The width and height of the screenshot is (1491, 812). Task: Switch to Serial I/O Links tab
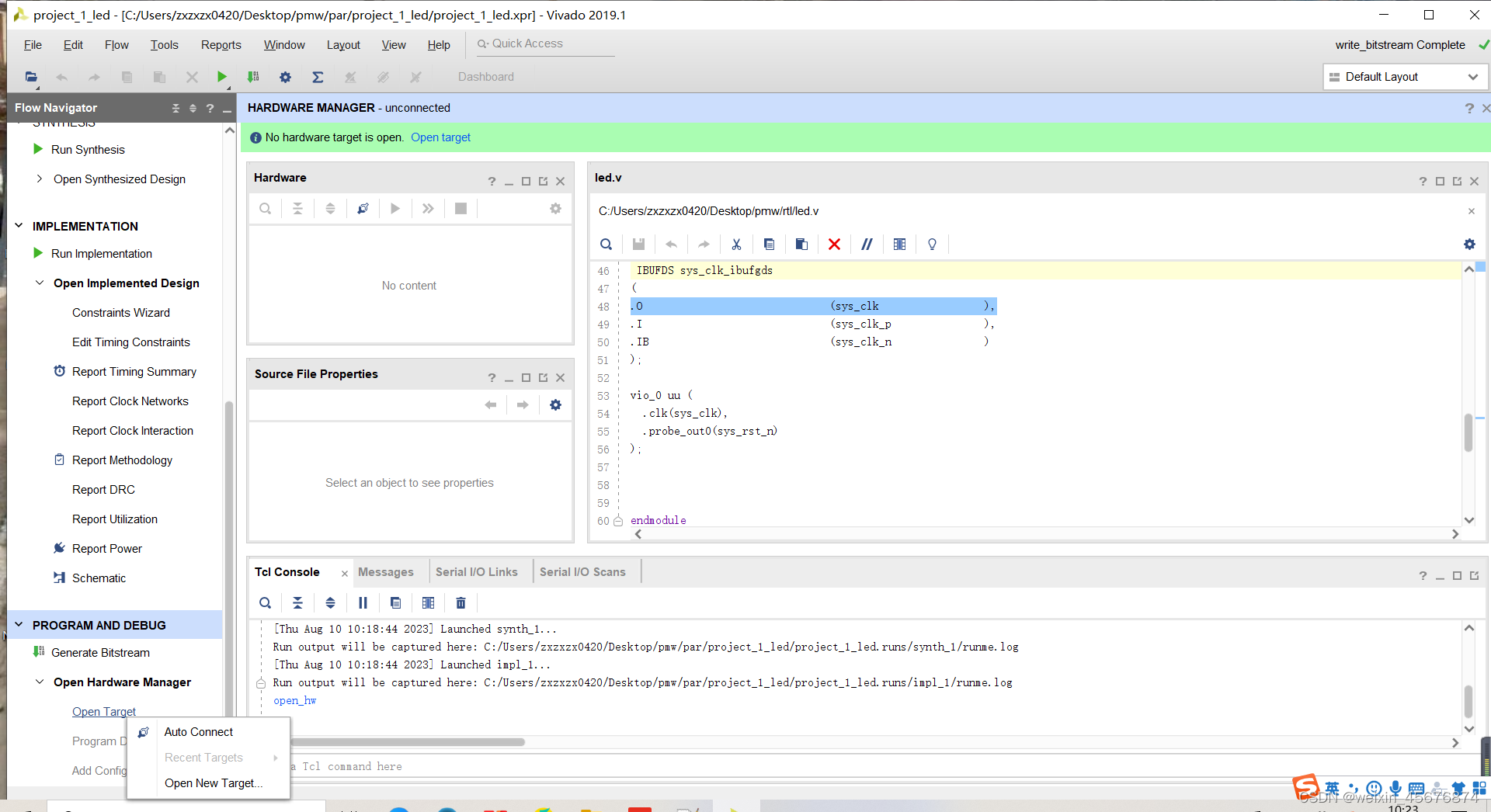477,572
